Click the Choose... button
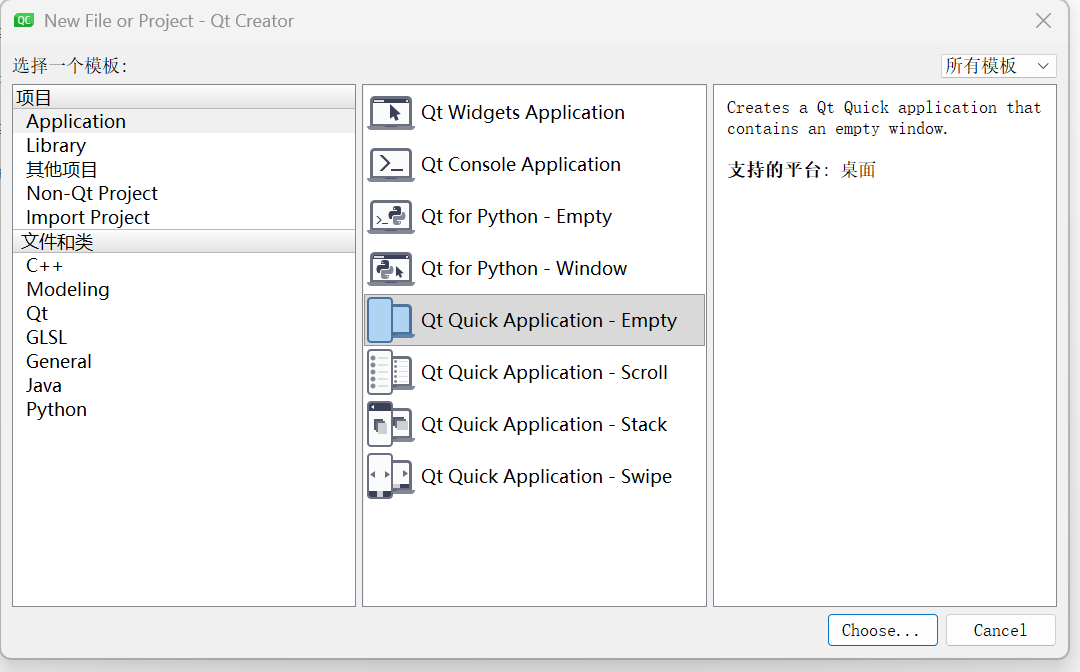Image resolution: width=1080 pixels, height=672 pixels. (x=882, y=630)
